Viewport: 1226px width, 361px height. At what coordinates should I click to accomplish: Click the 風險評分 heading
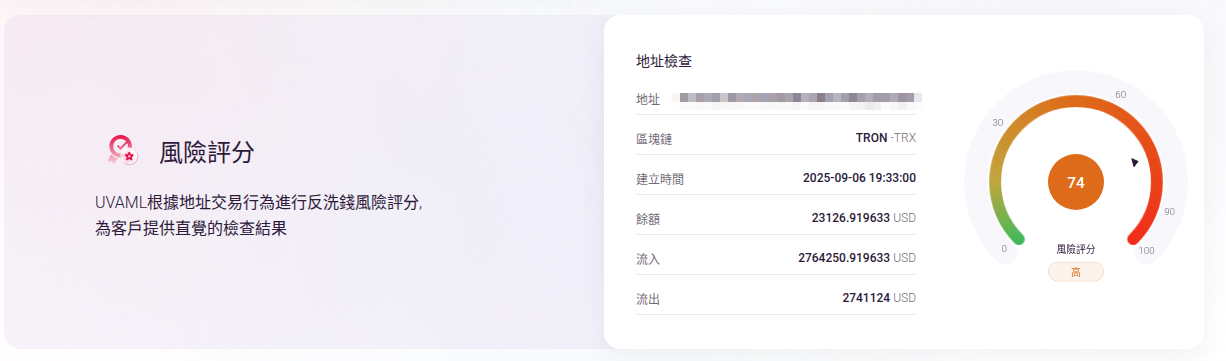pyautogui.click(x=207, y=152)
